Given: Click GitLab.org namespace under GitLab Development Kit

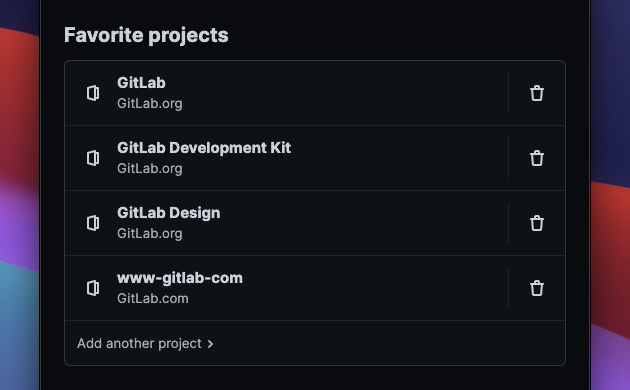Looking at the screenshot, I should [149, 169].
